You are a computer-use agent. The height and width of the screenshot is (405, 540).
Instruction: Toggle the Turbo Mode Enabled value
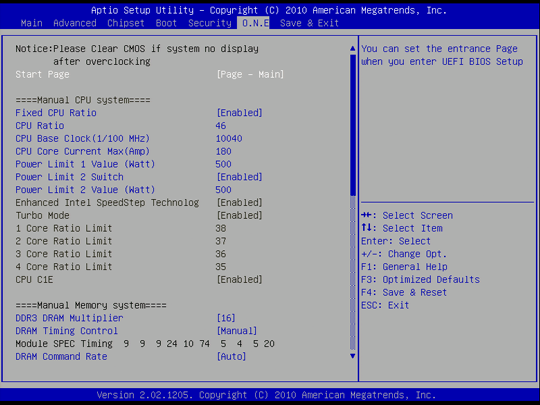239,216
